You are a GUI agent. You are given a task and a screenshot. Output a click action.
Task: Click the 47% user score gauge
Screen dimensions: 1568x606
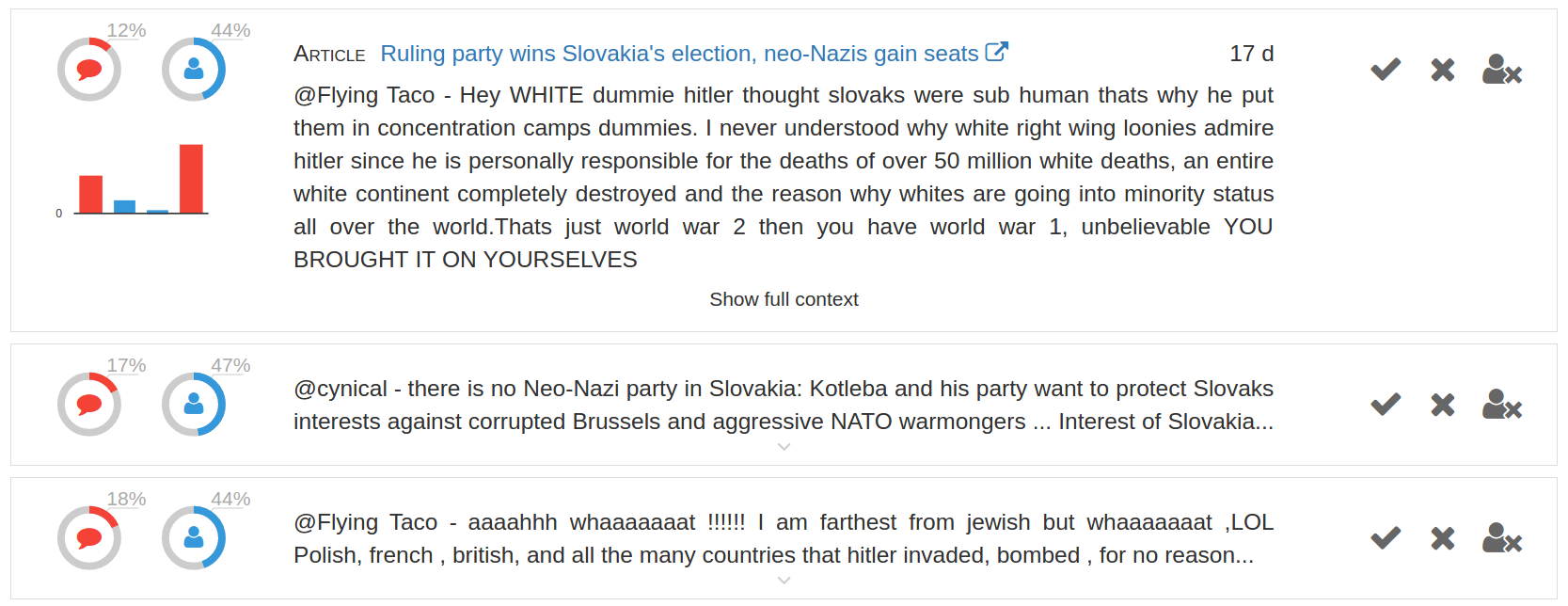click(x=194, y=405)
